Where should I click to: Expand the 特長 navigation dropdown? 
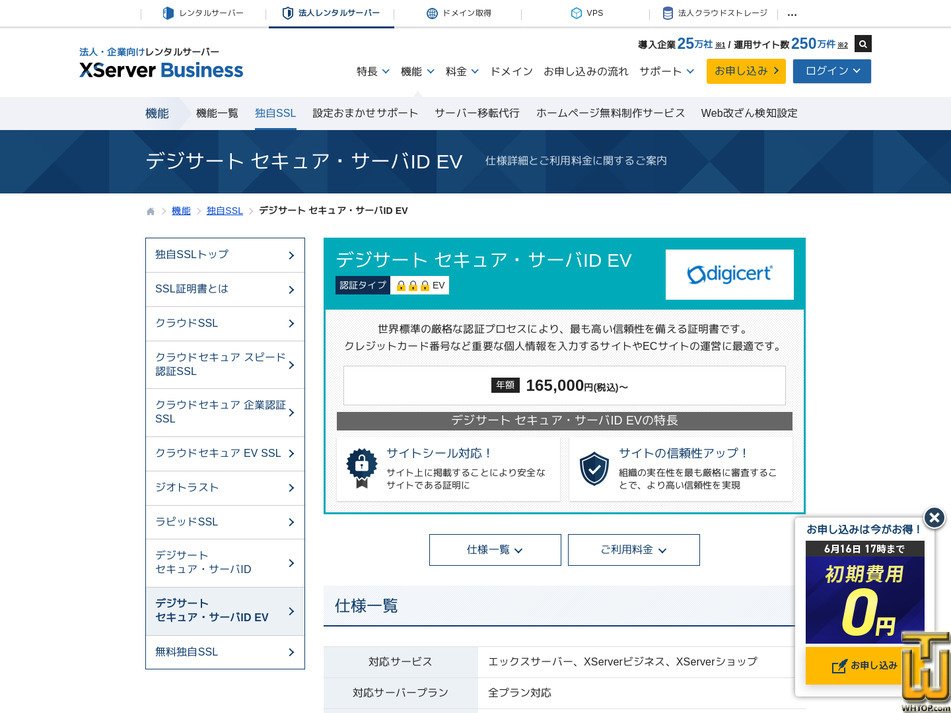(373, 72)
